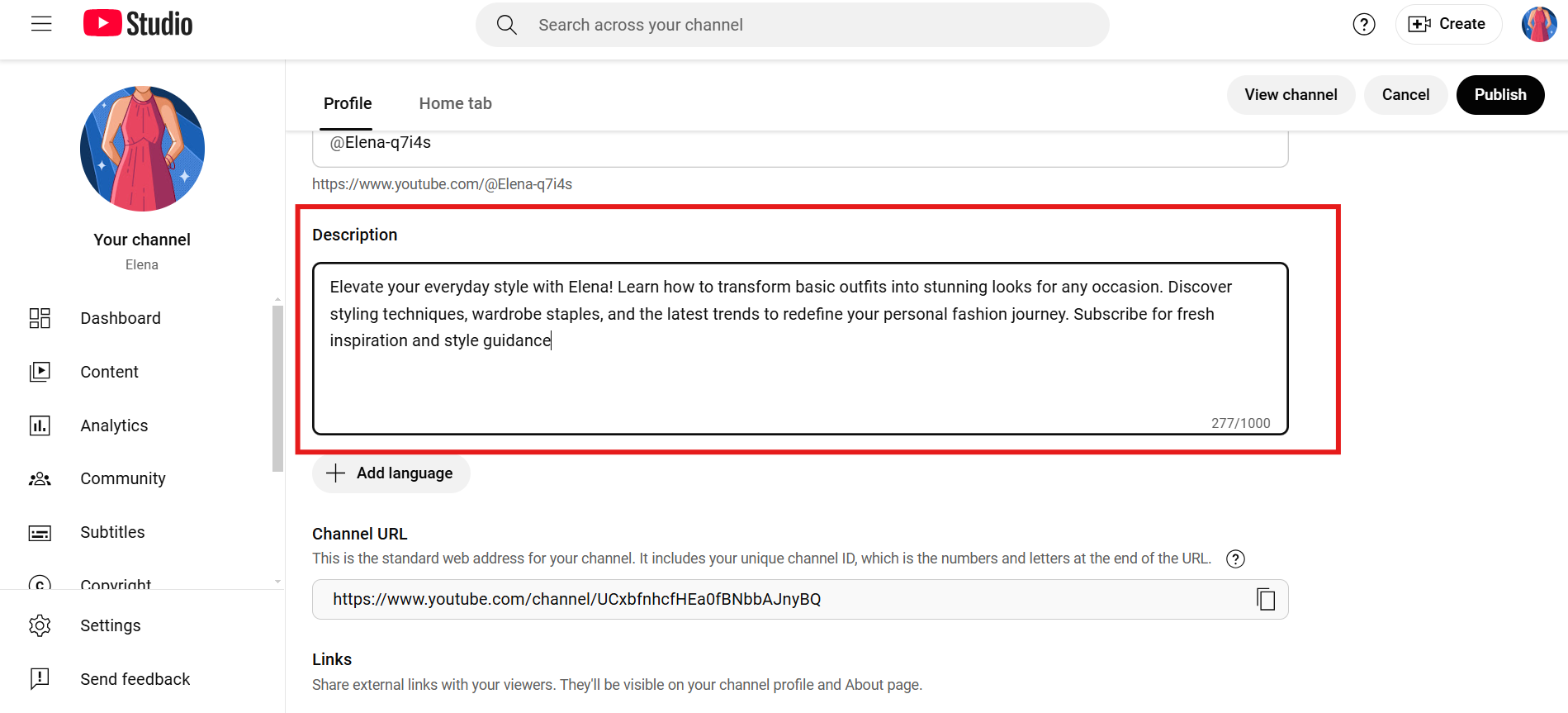Click the Send feedback icon

pyautogui.click(x=40, y=679)
